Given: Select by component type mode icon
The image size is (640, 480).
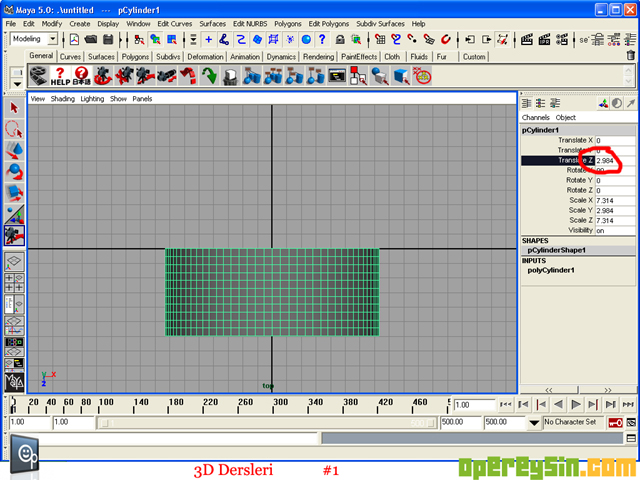Looking at the screenshot, I should (172, 40).
